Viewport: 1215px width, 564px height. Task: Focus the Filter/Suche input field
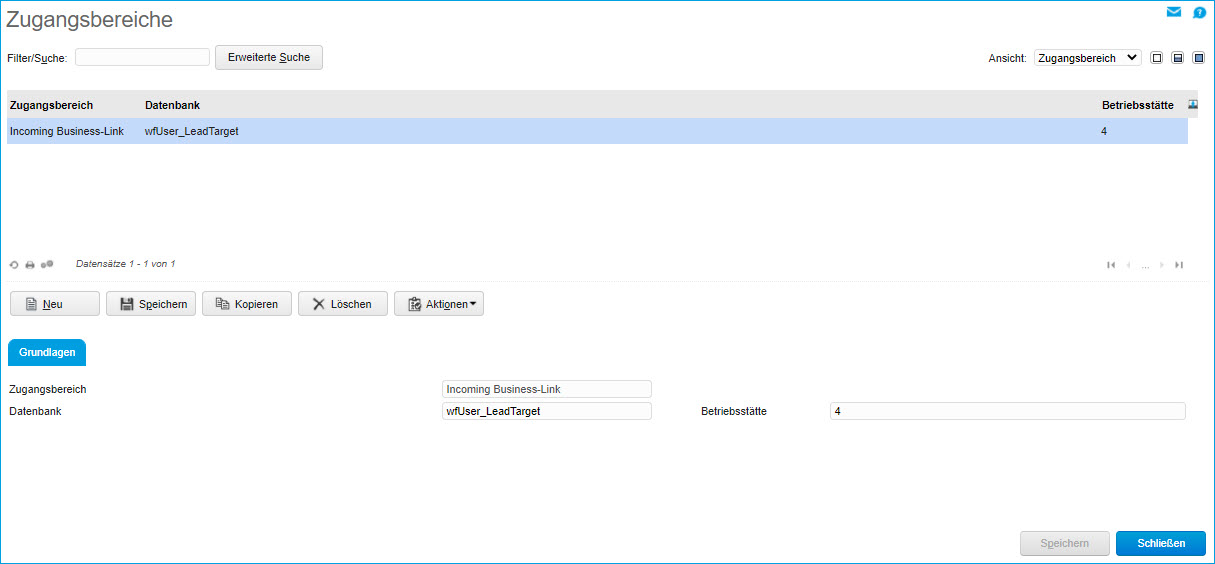(142, 57)
